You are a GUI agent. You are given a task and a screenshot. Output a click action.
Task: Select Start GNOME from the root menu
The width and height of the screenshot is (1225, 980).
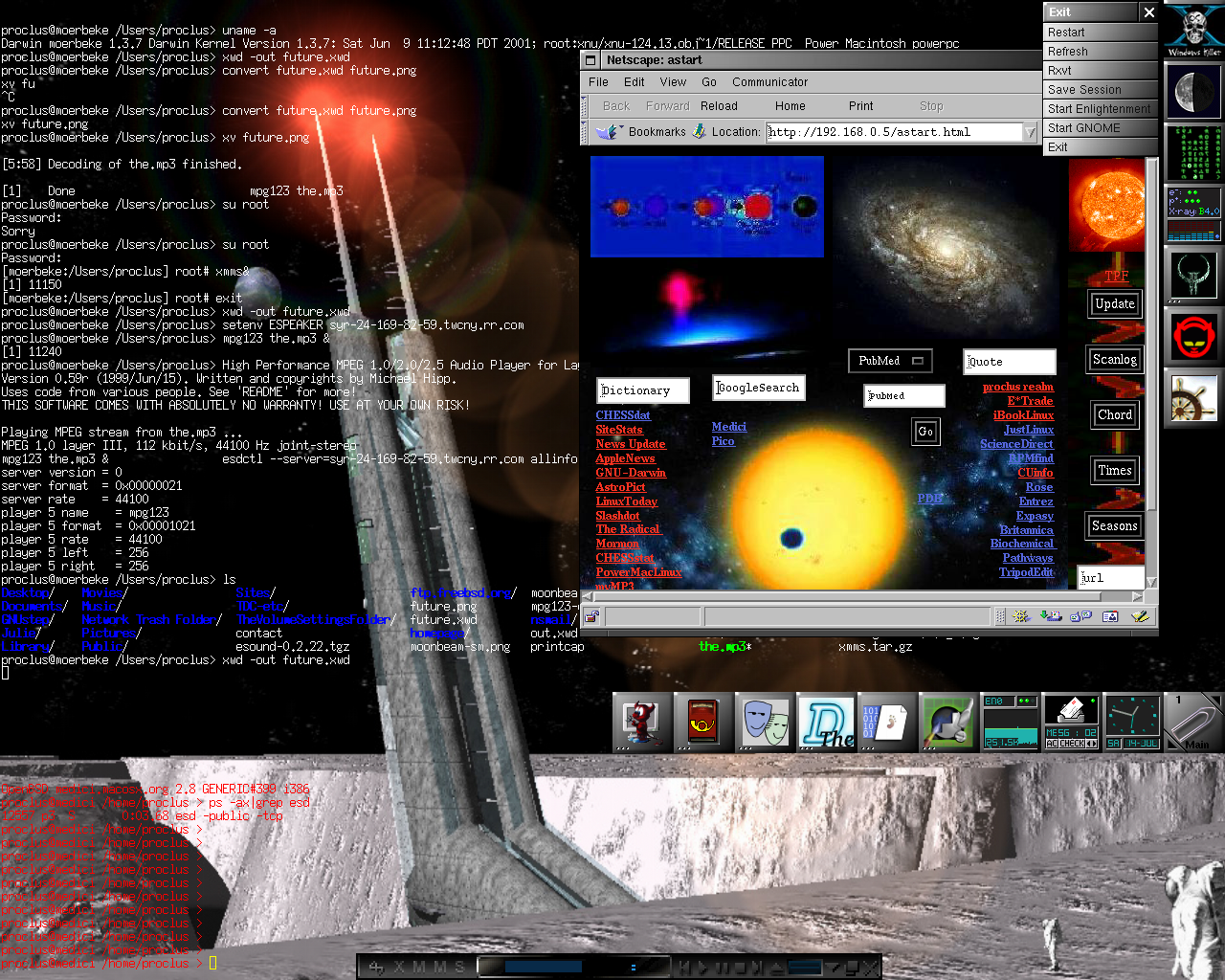point(1083,128)
